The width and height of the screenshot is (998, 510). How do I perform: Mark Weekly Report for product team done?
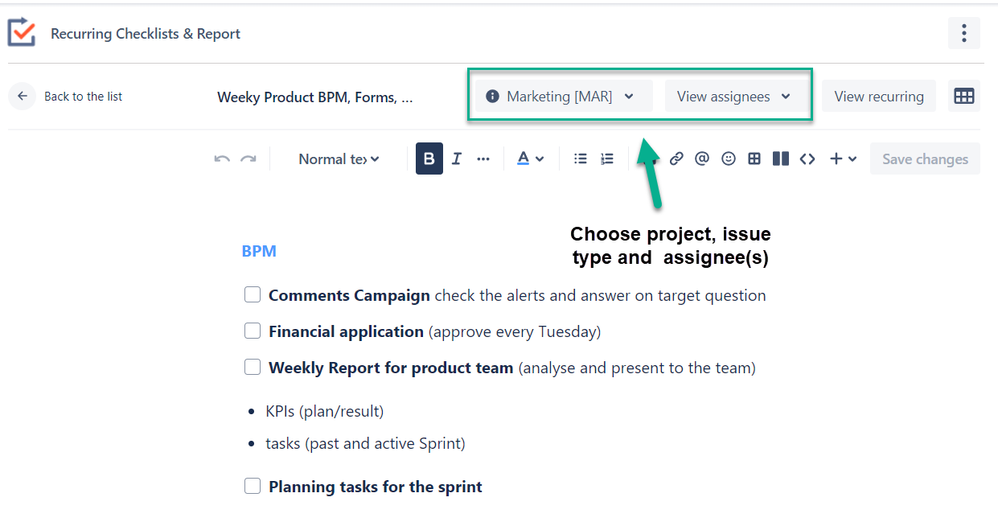[253, 367]
